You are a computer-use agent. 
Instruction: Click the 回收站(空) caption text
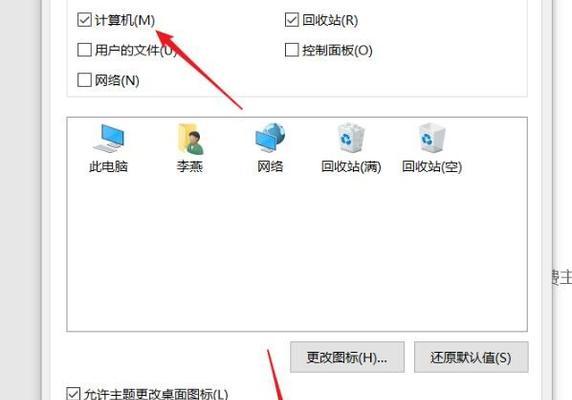[x=432, y=167]
